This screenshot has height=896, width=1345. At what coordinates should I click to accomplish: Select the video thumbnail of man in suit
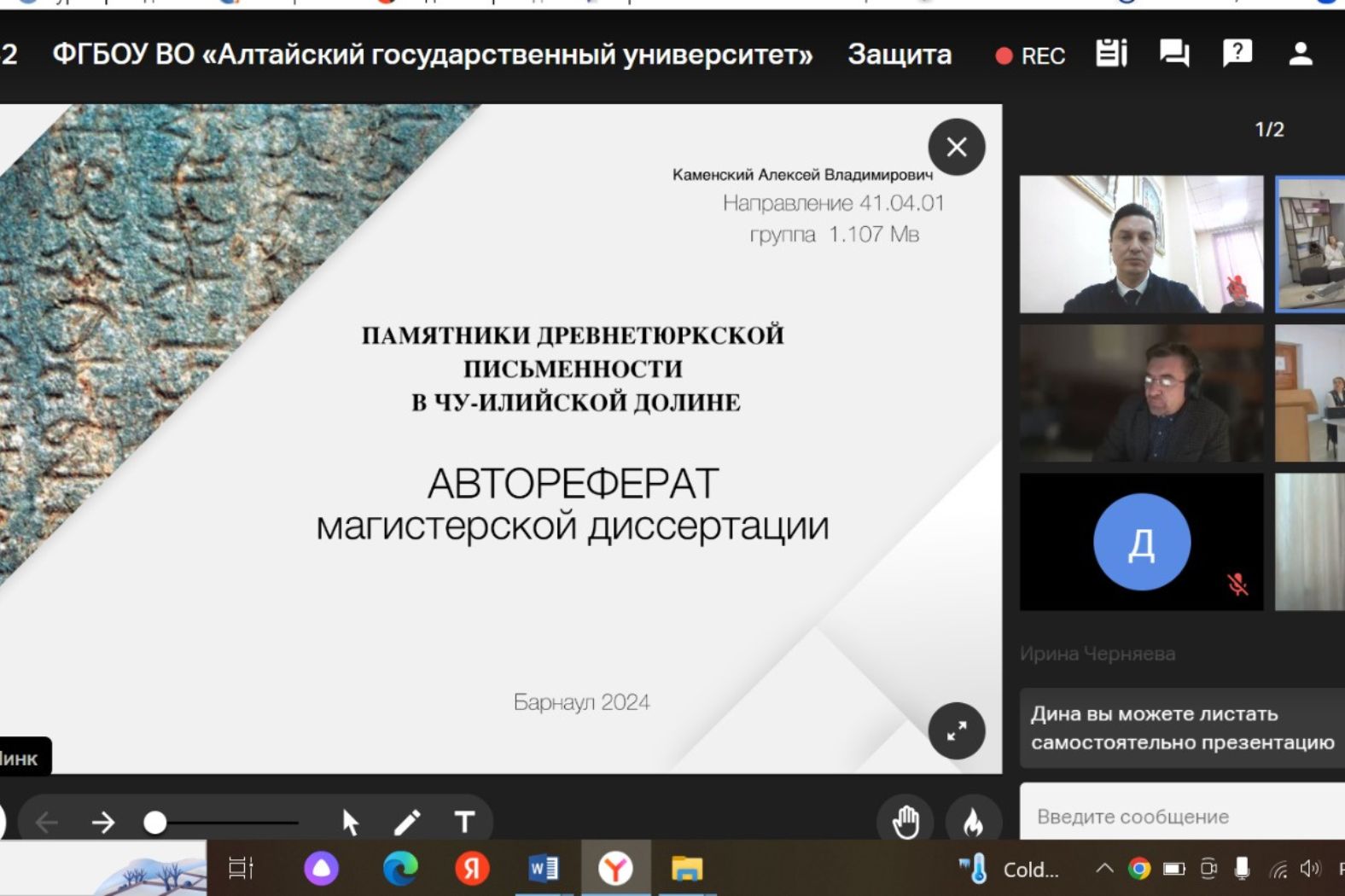pos(1141,244)
